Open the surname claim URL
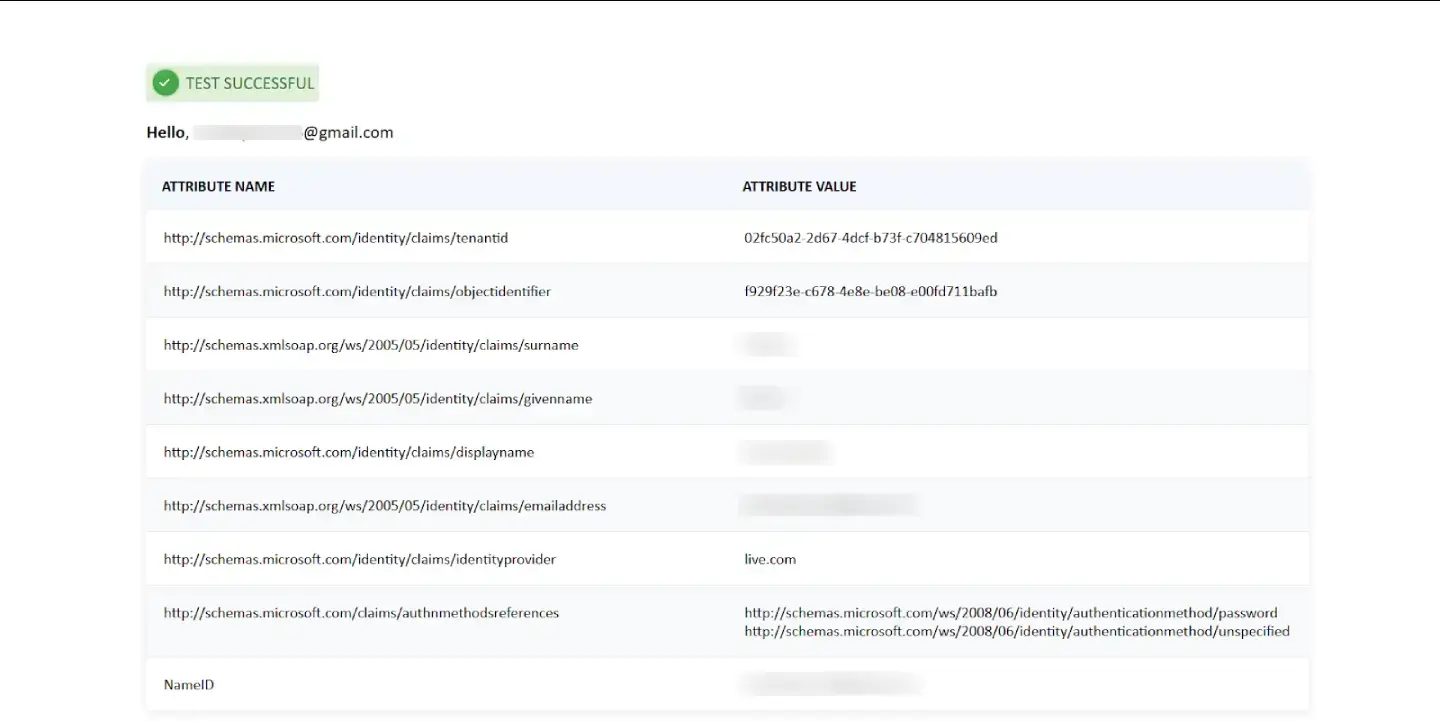Viewport: 1440px width, 721px height. (x=371, y=344)
